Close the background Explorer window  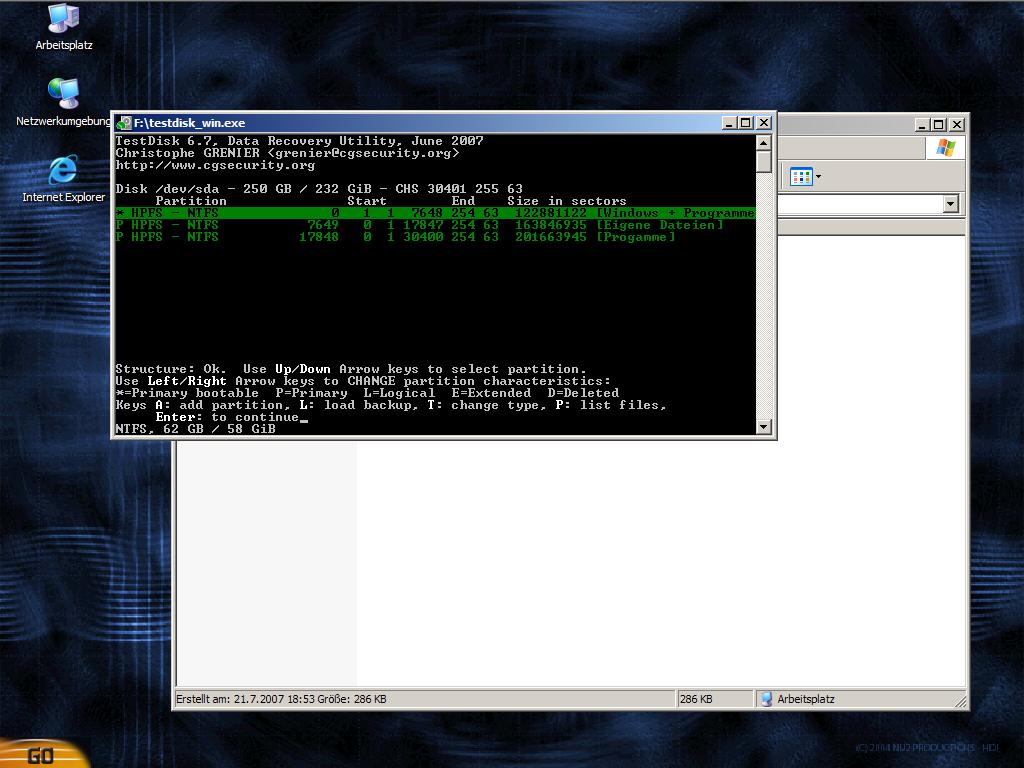[957, 125]
